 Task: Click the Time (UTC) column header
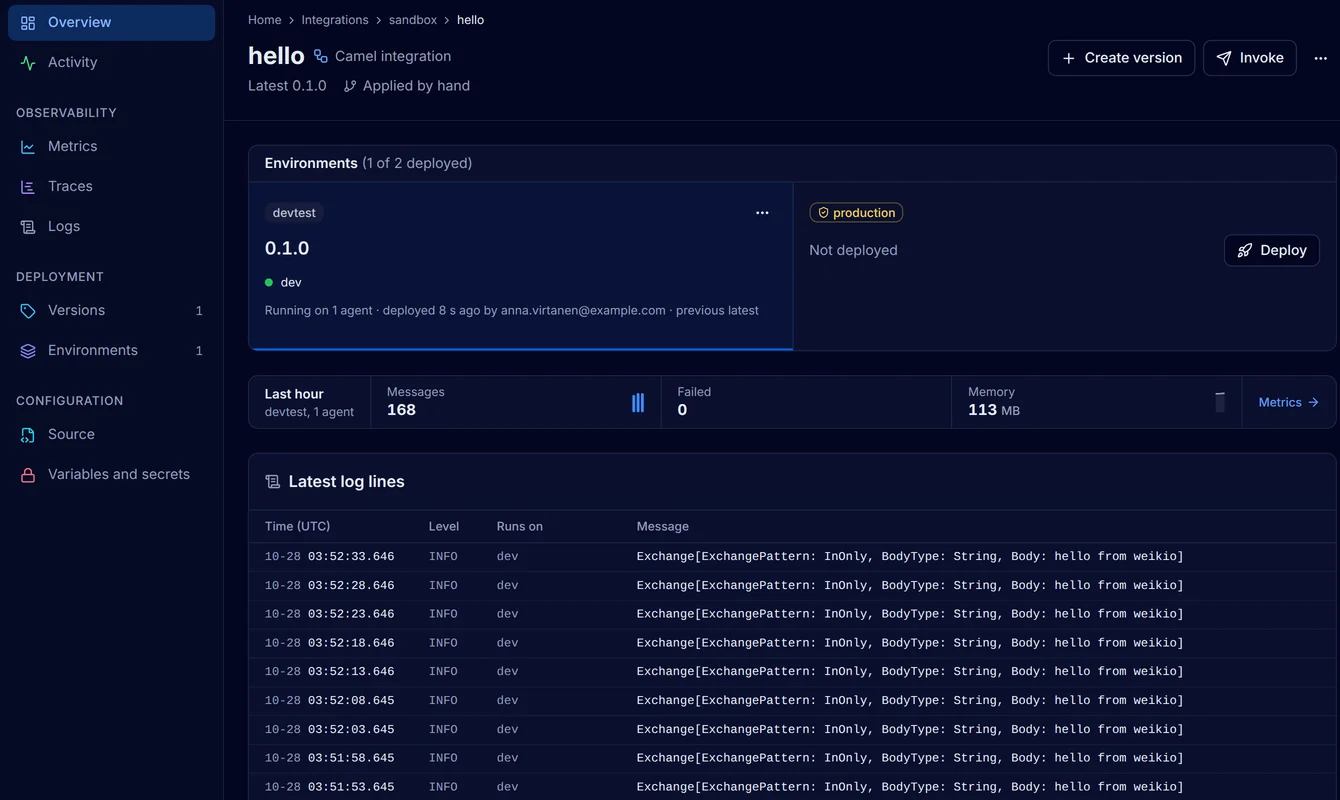(x=297, y=526)
